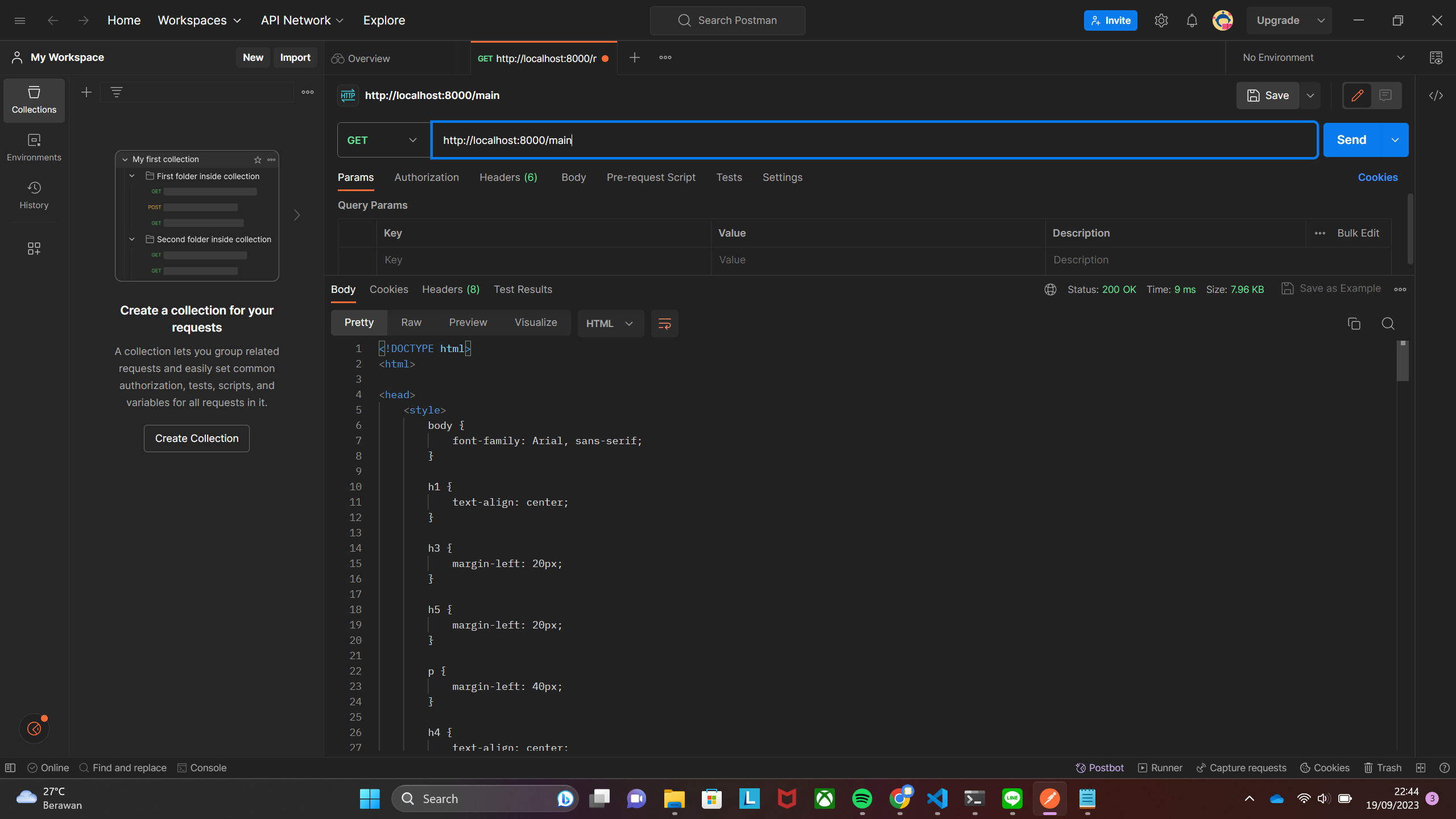
Task: Open the GET method dropdown
Action: 382,139
